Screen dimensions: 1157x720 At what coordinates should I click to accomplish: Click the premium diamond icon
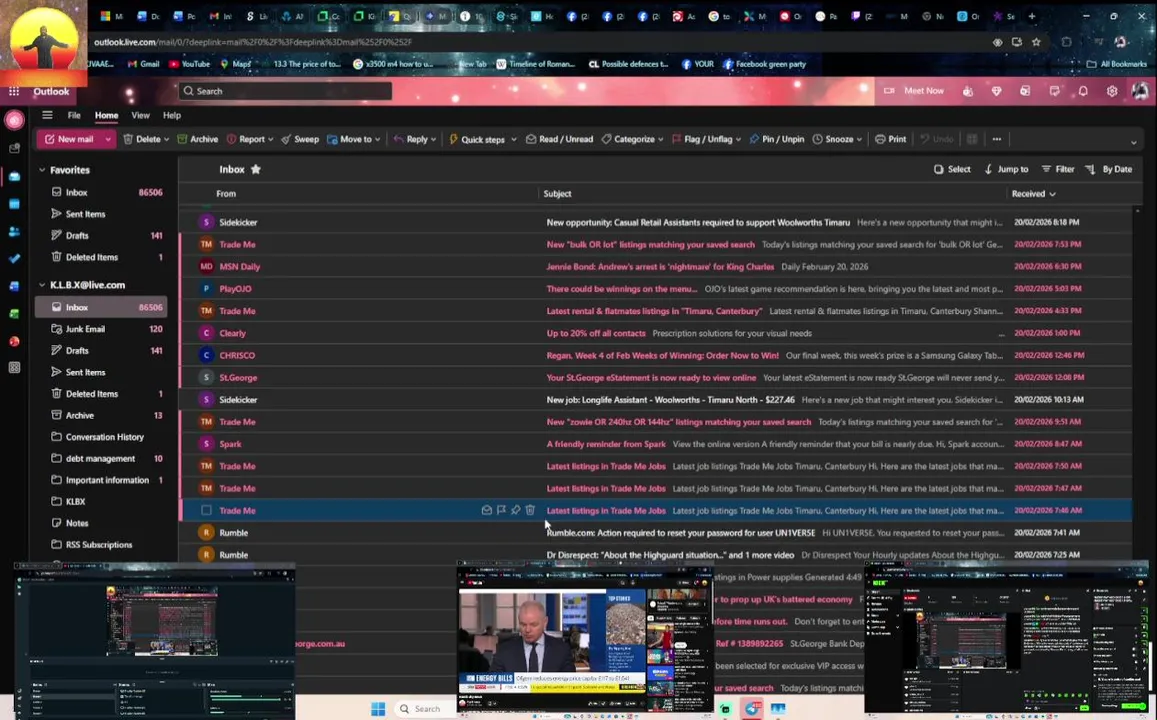pyautogui.click(x=996, y=91)
